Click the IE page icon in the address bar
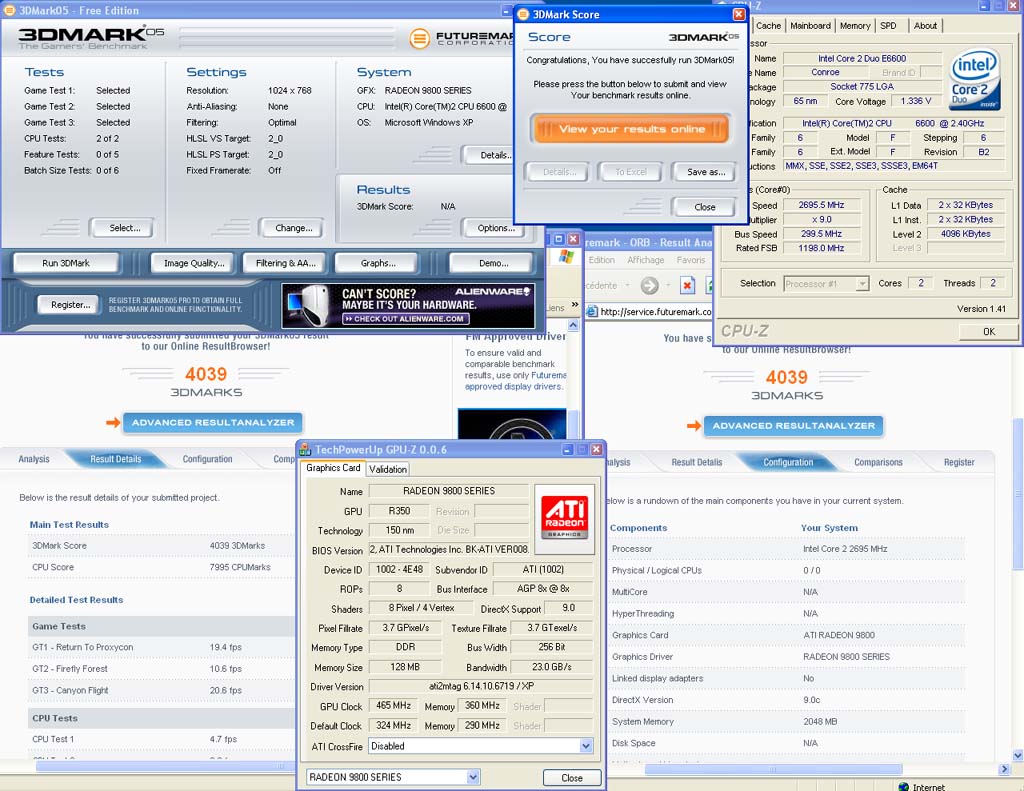The image size is (1024, 791). coord(592,312)
